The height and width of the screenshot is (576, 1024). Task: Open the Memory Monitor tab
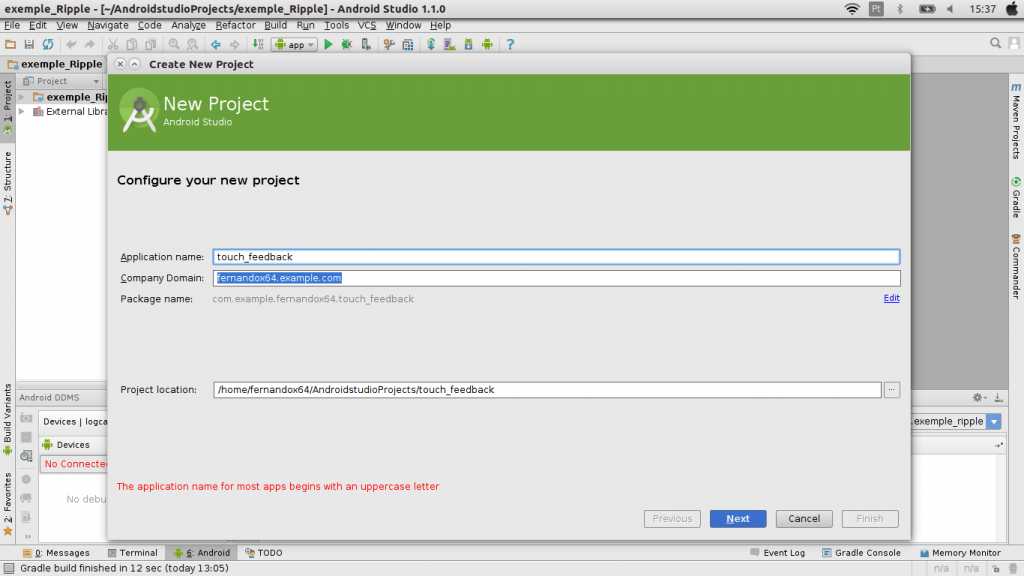tap(960, 552)
